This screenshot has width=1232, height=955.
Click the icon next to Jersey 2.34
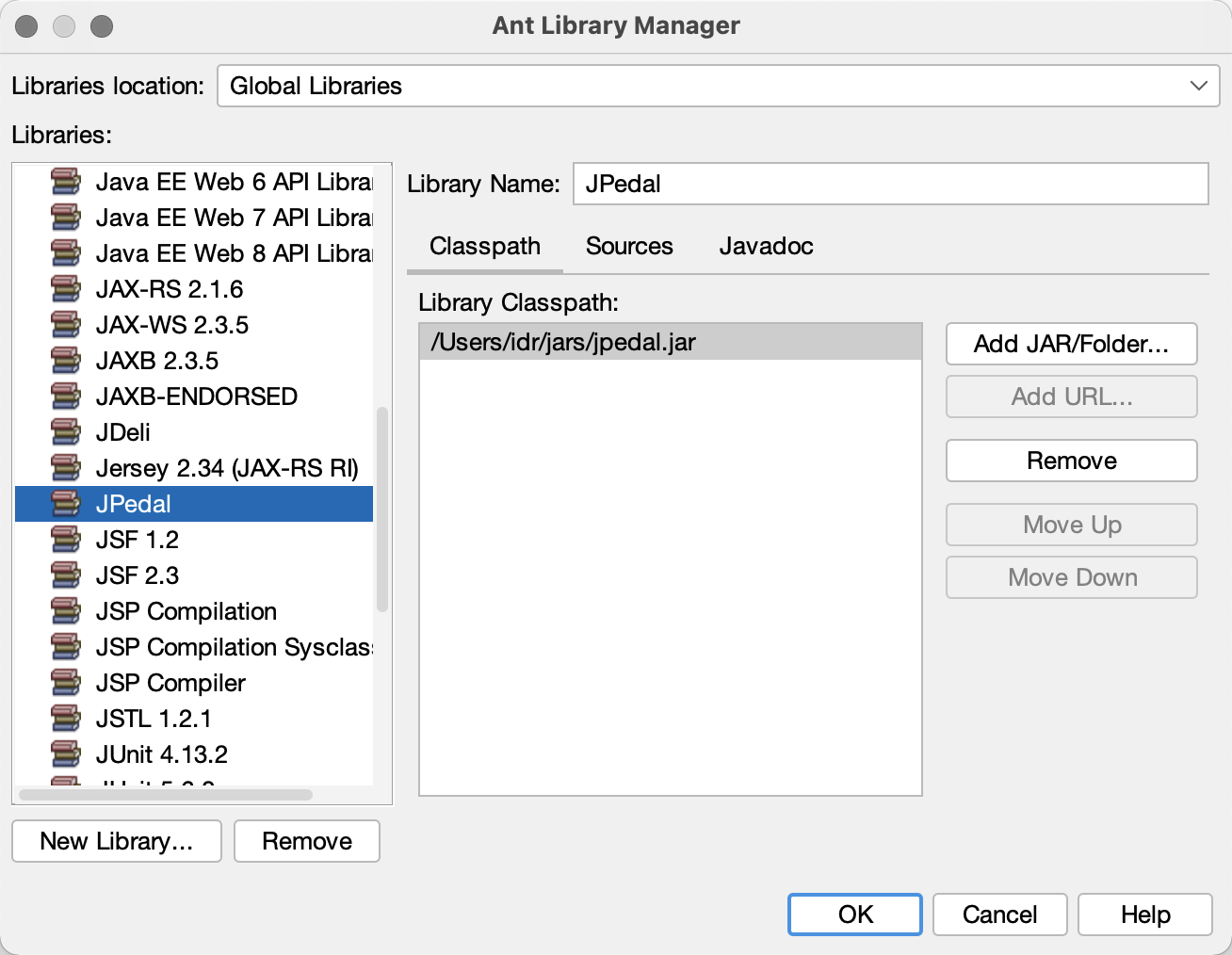click(66, 468)
